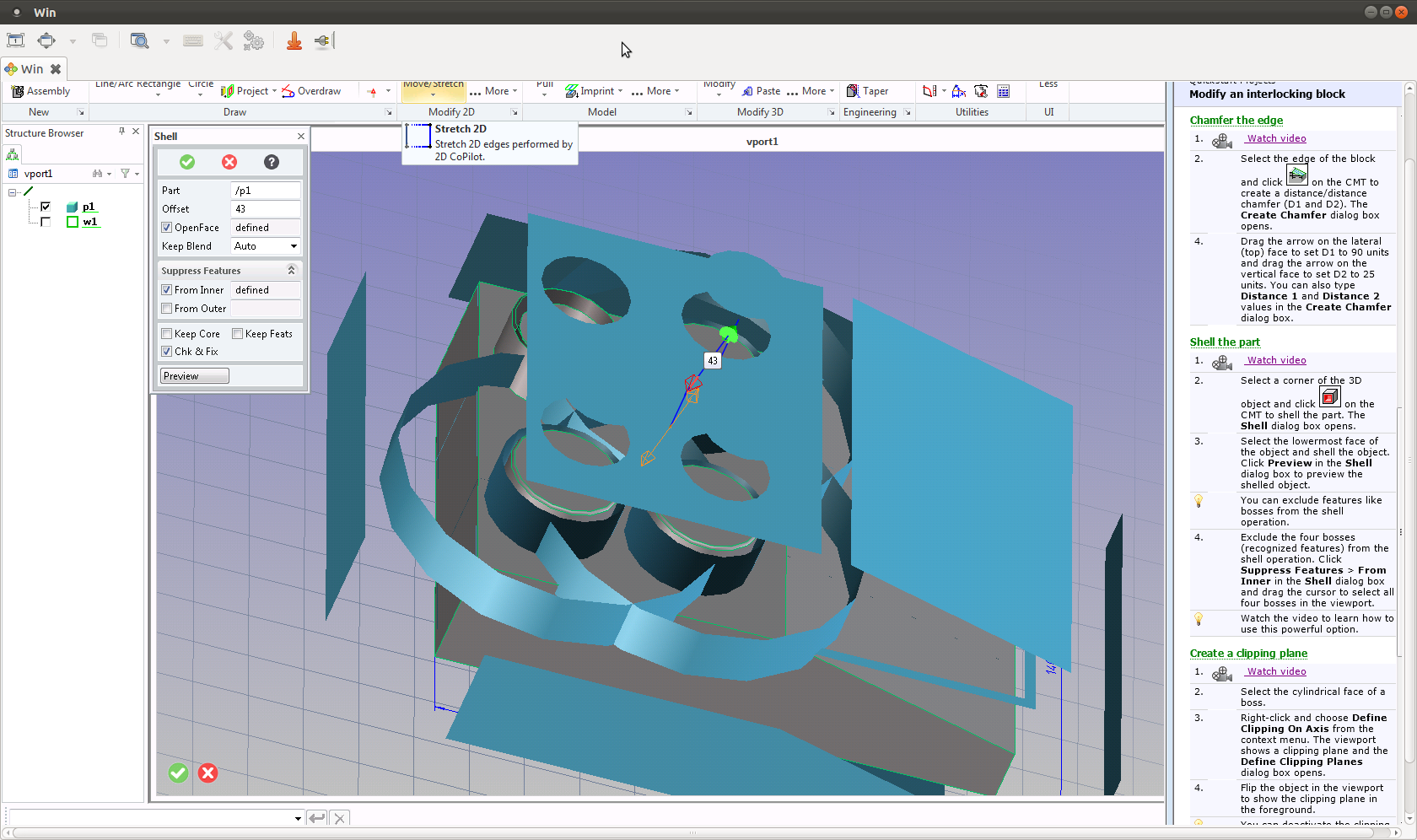Open Watch video link under Shell the part
This screenshot has width=1417, height=840.
coord(1276,360)
